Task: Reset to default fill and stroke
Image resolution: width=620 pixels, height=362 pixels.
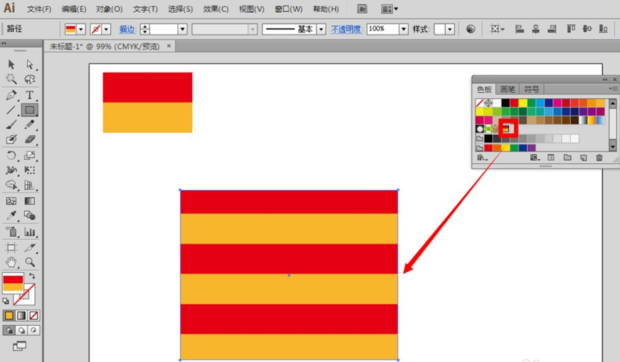Action: click(6, 301)
